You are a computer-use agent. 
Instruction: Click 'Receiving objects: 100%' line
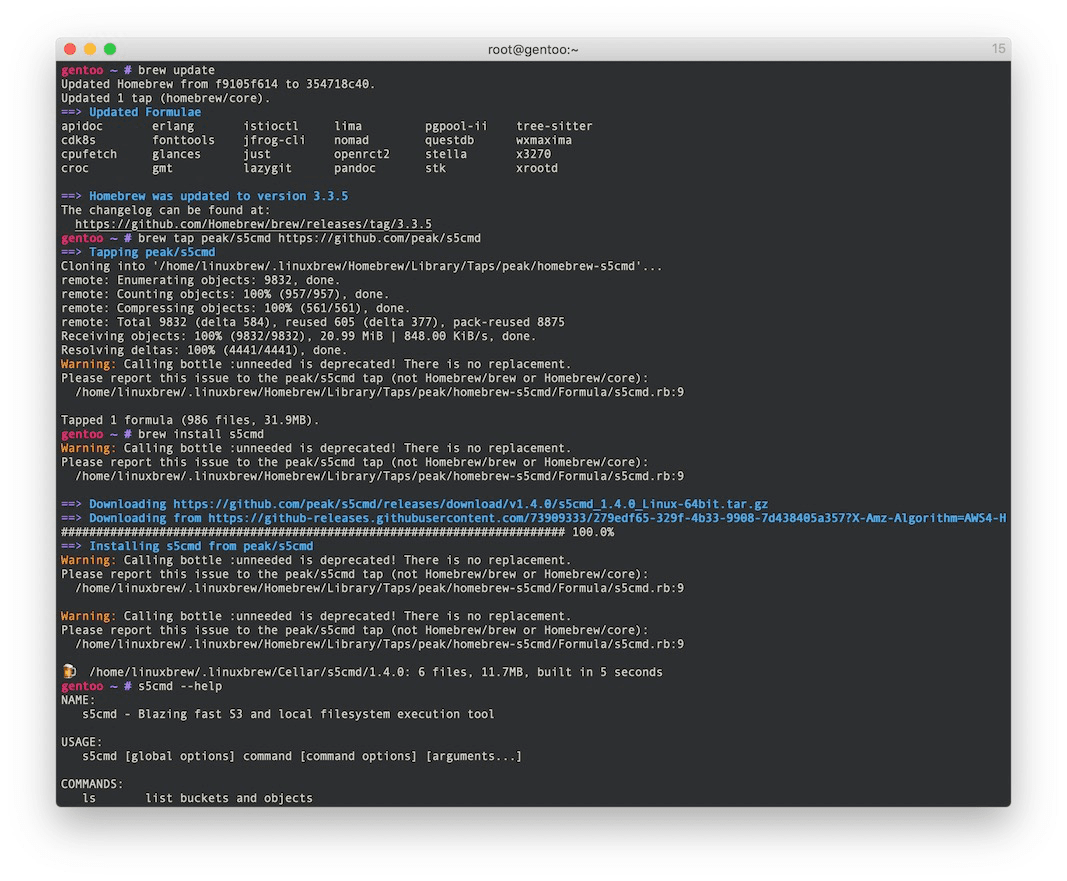tap(298, 336)
